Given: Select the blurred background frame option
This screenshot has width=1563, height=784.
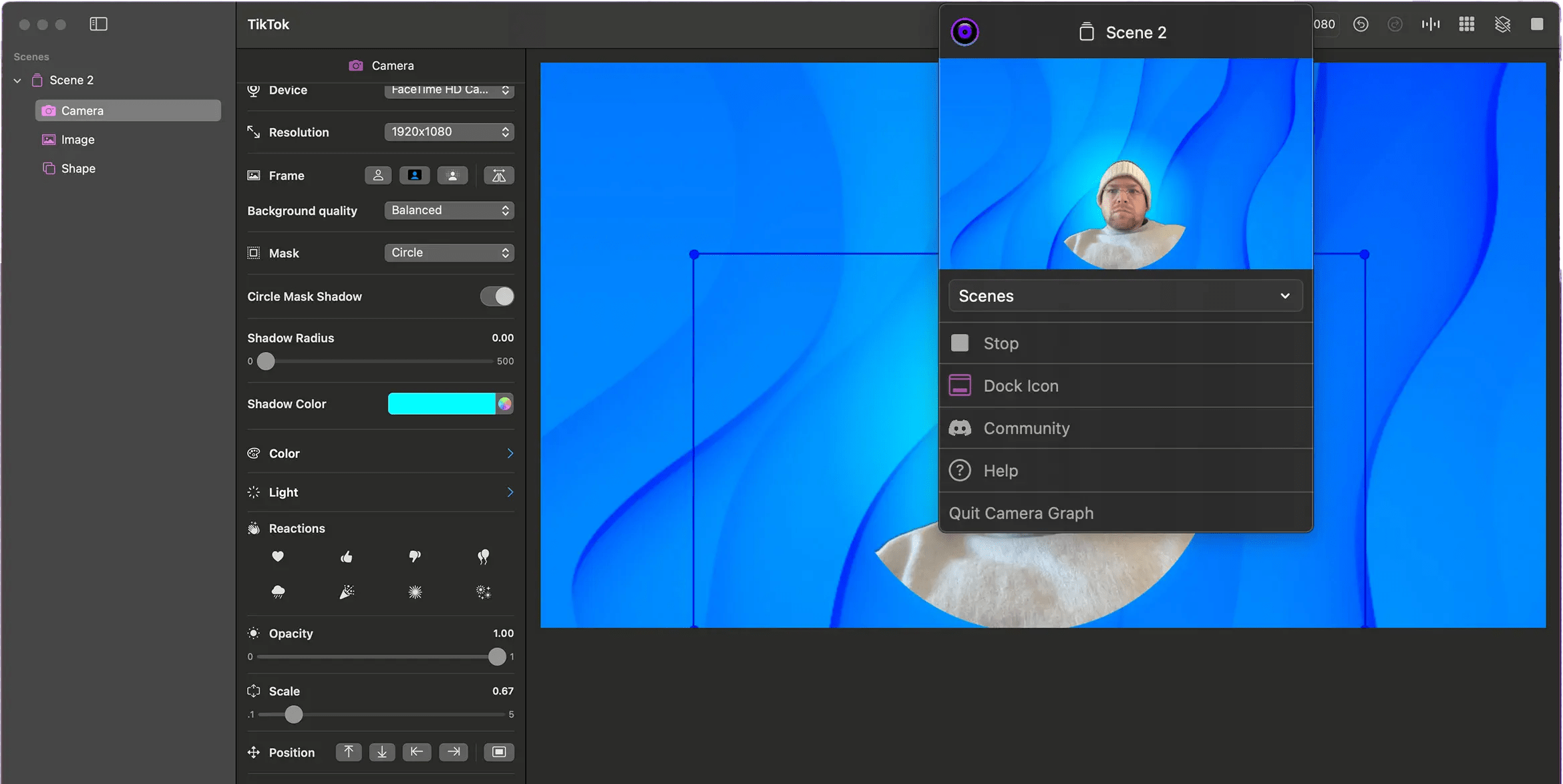Looking at the screenshot, I should click(452, 176).
